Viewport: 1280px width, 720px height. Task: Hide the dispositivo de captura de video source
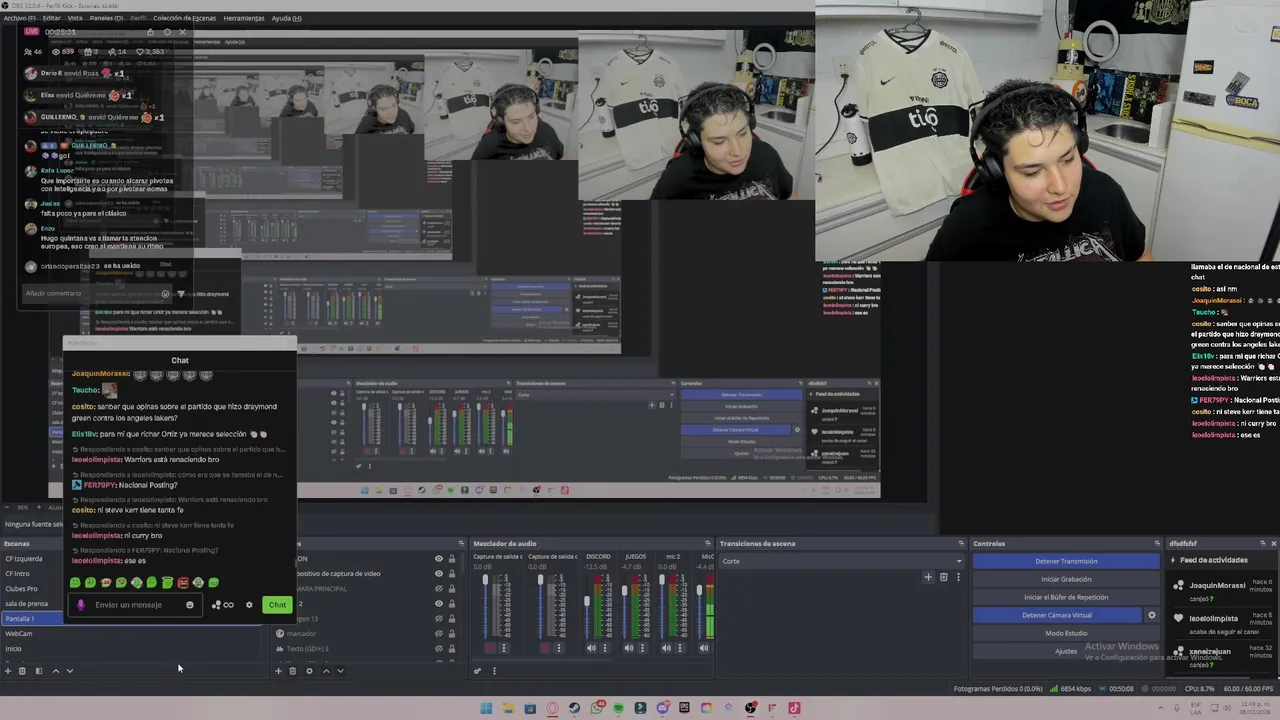438,574
